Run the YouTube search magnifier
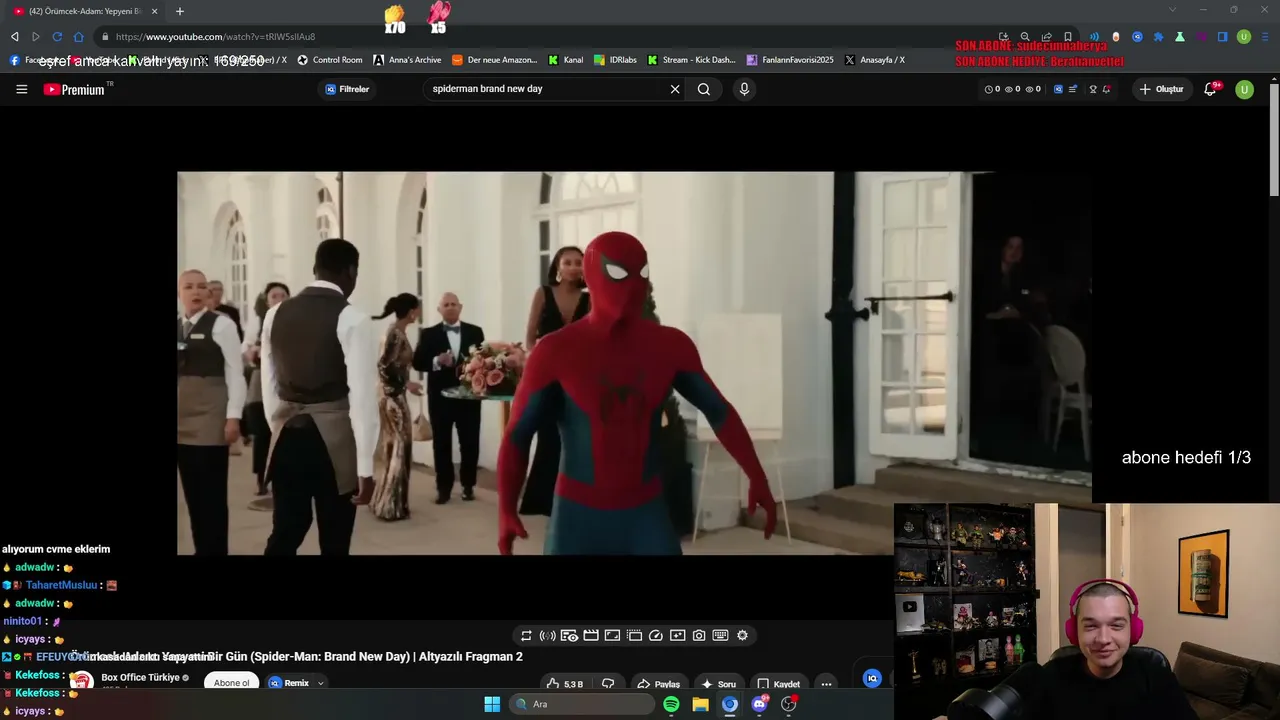Viewport: 1280px width, 720px height. 704,89
